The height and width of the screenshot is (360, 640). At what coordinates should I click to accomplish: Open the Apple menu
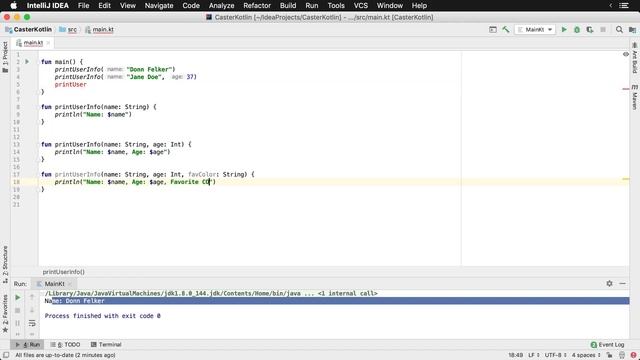click(x=13, y=6)
